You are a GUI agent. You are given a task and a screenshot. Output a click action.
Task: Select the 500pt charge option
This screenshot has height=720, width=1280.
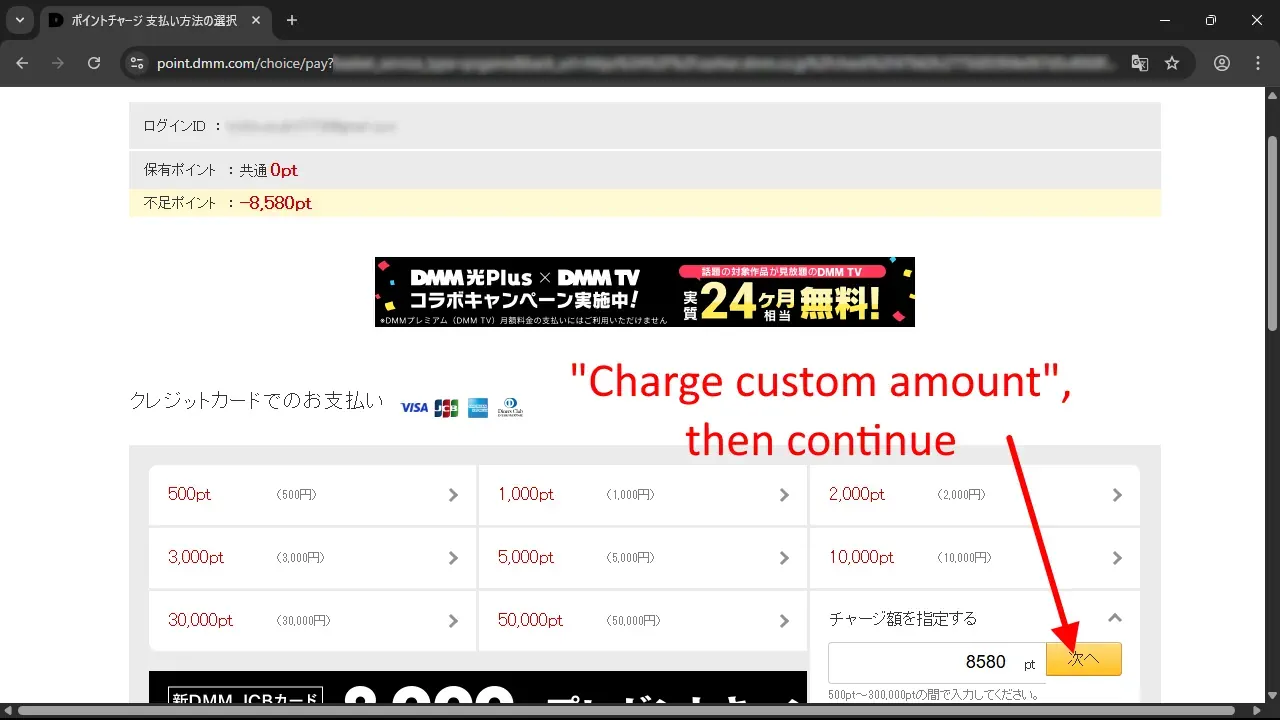pos(313,495)
